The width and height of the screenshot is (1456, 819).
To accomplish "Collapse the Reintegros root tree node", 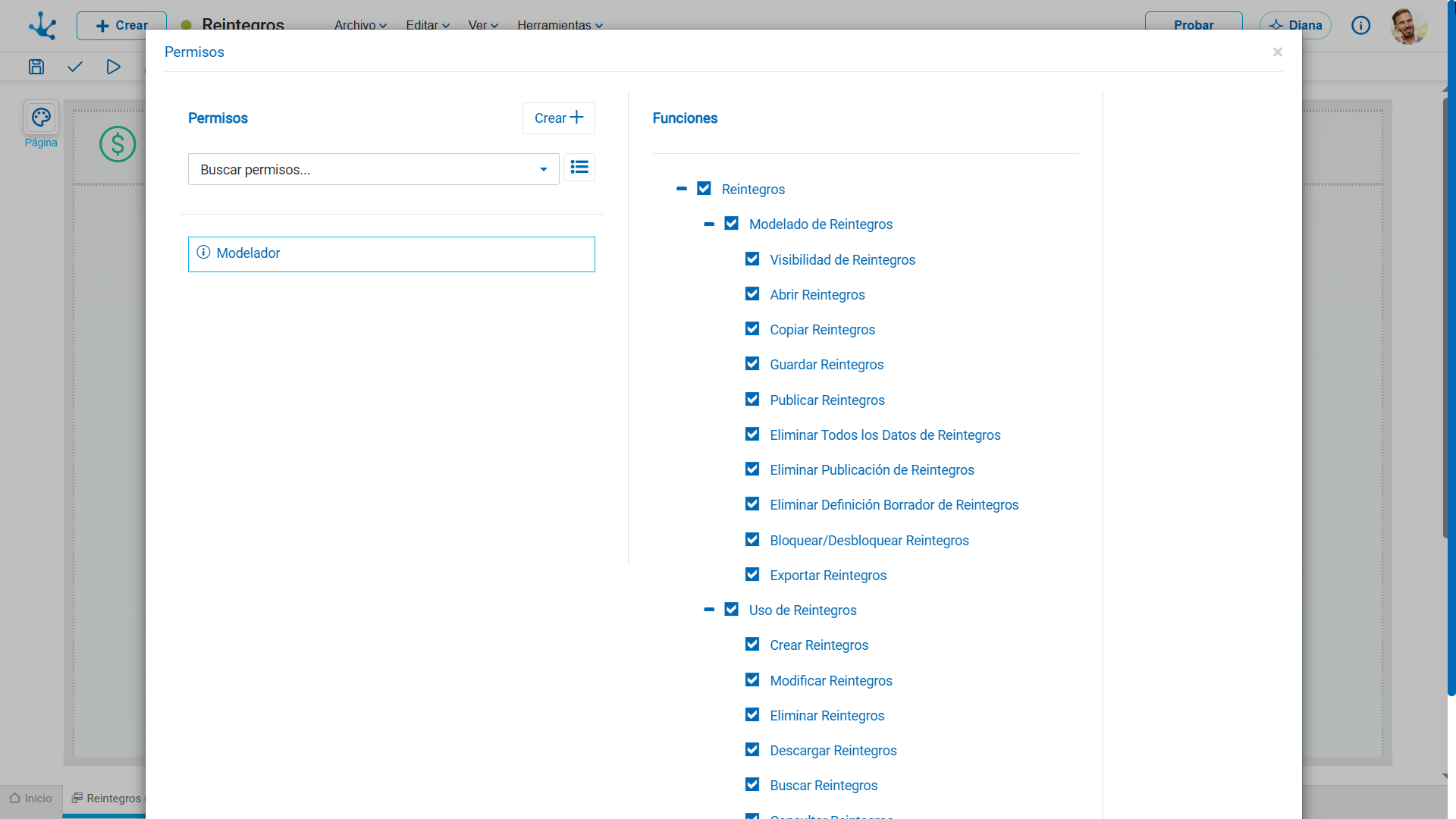I will point(682,188).
